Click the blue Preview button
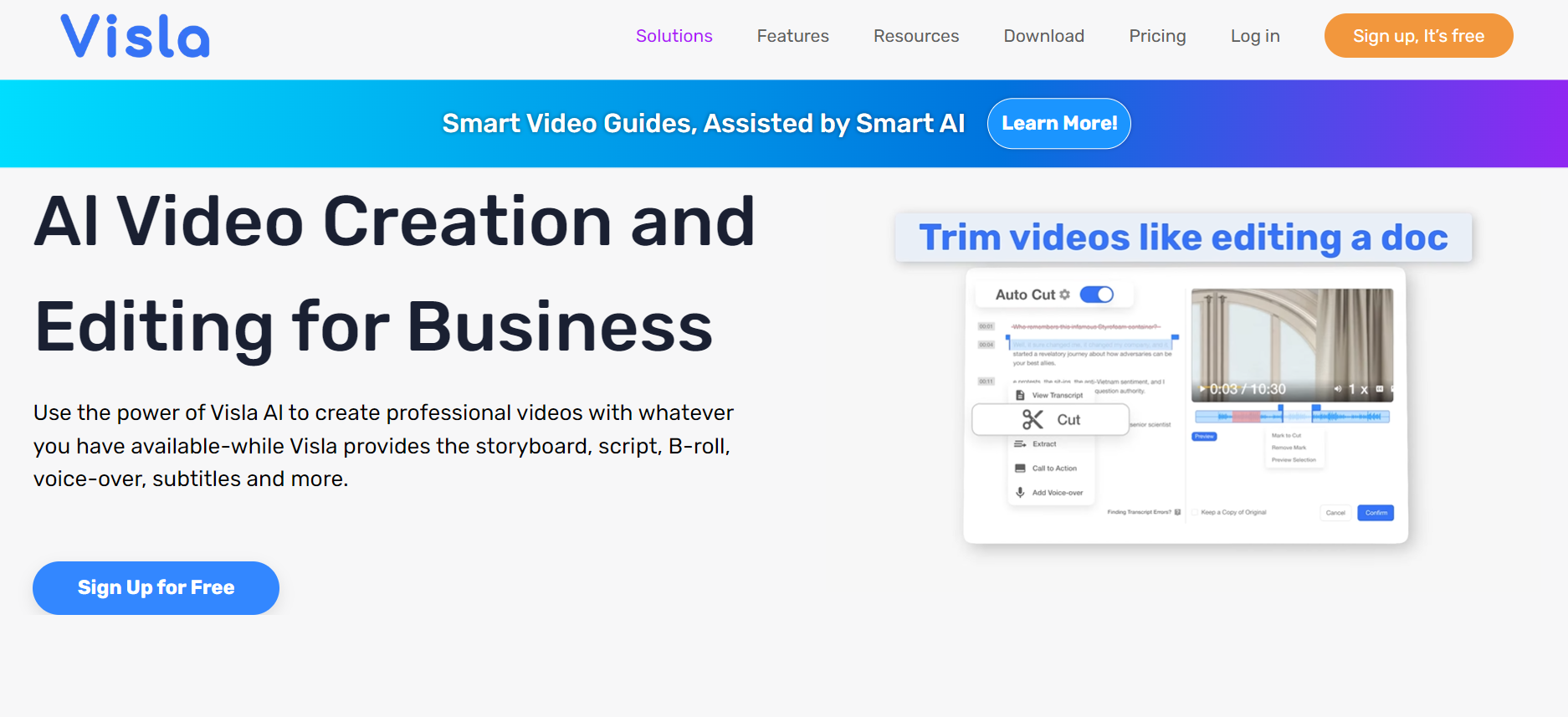 1204,437
